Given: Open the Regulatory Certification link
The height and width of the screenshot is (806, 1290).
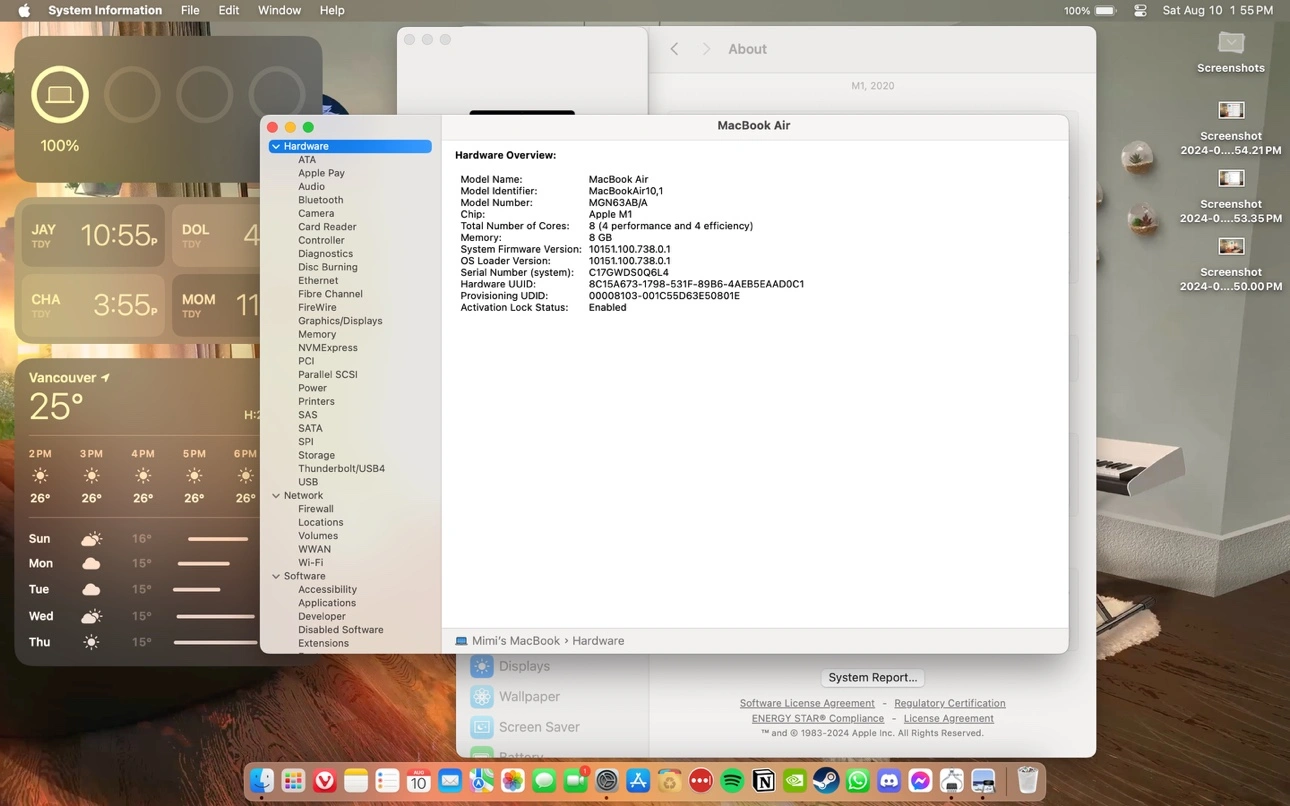Looking at the screenshot, I should [x=950, y=704].
